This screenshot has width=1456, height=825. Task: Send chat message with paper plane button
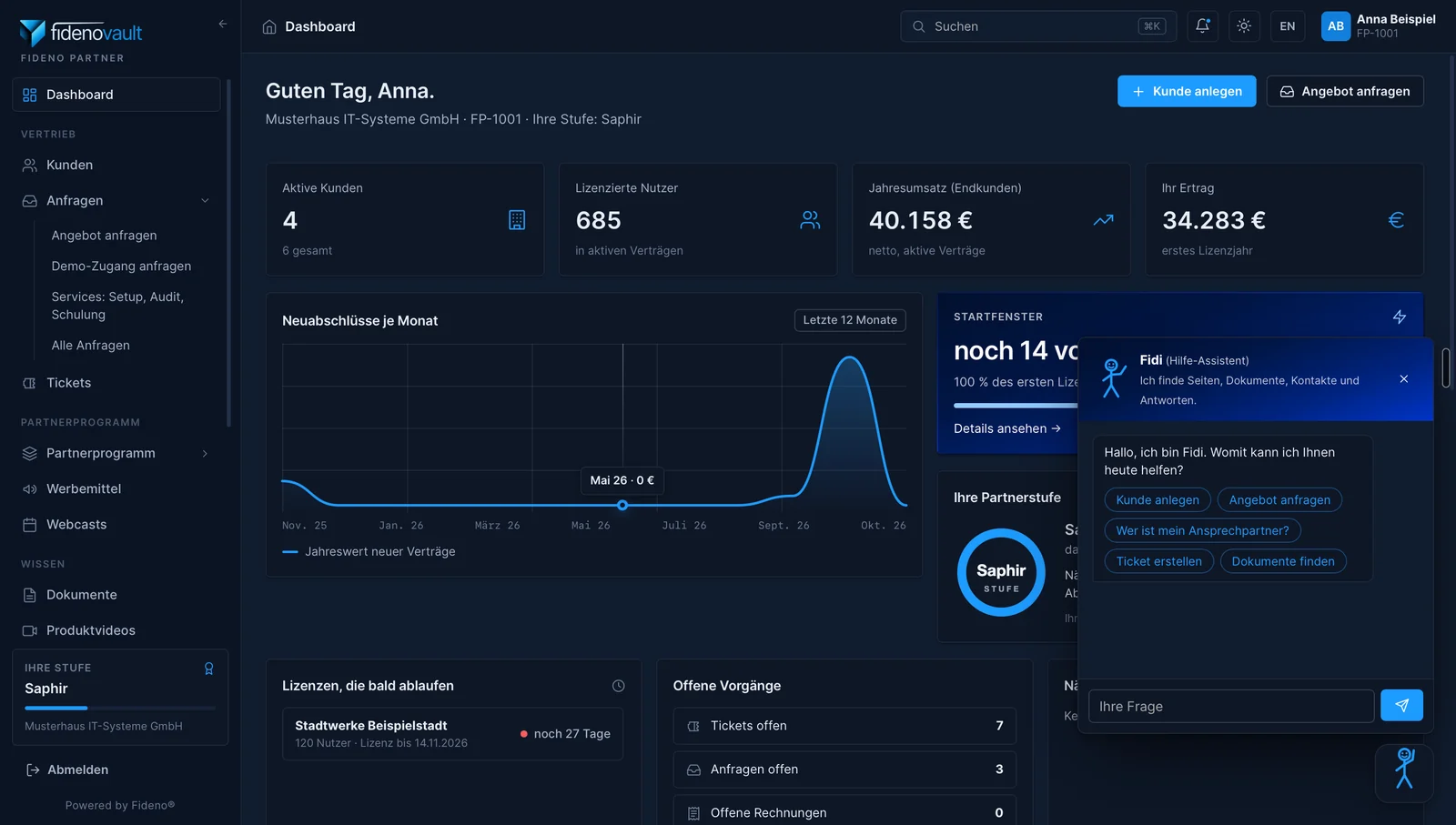1401,706
